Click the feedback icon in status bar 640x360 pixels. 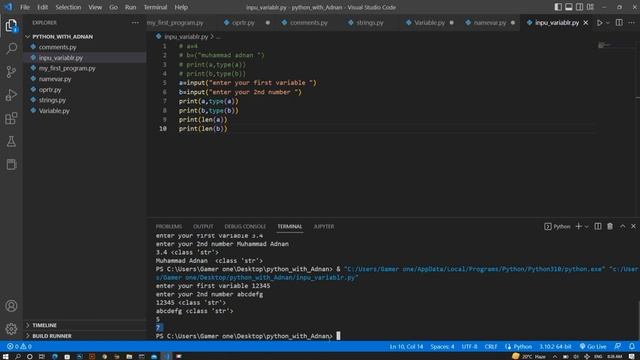tap(618, 347)
